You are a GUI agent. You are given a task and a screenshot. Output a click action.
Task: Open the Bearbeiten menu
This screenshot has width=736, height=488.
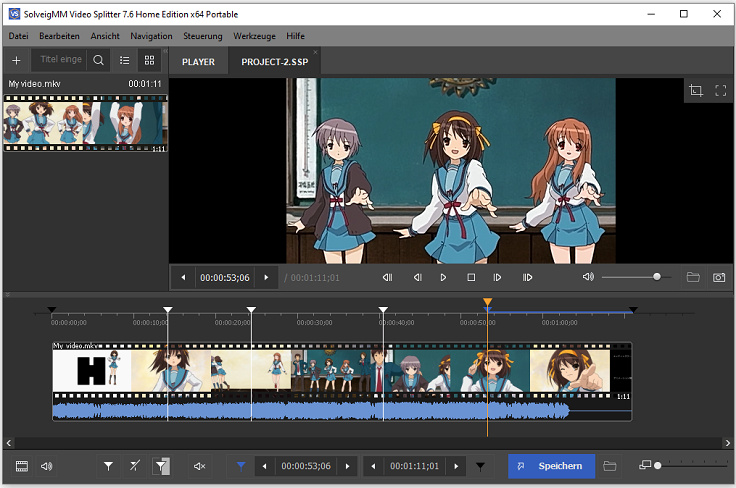60,36
